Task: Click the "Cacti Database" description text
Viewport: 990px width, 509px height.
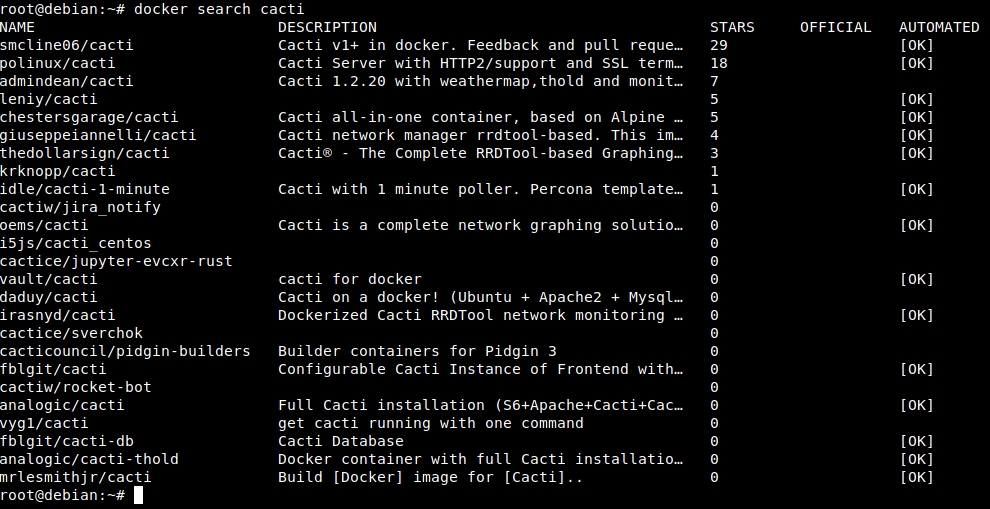Action: click(340, 441)
